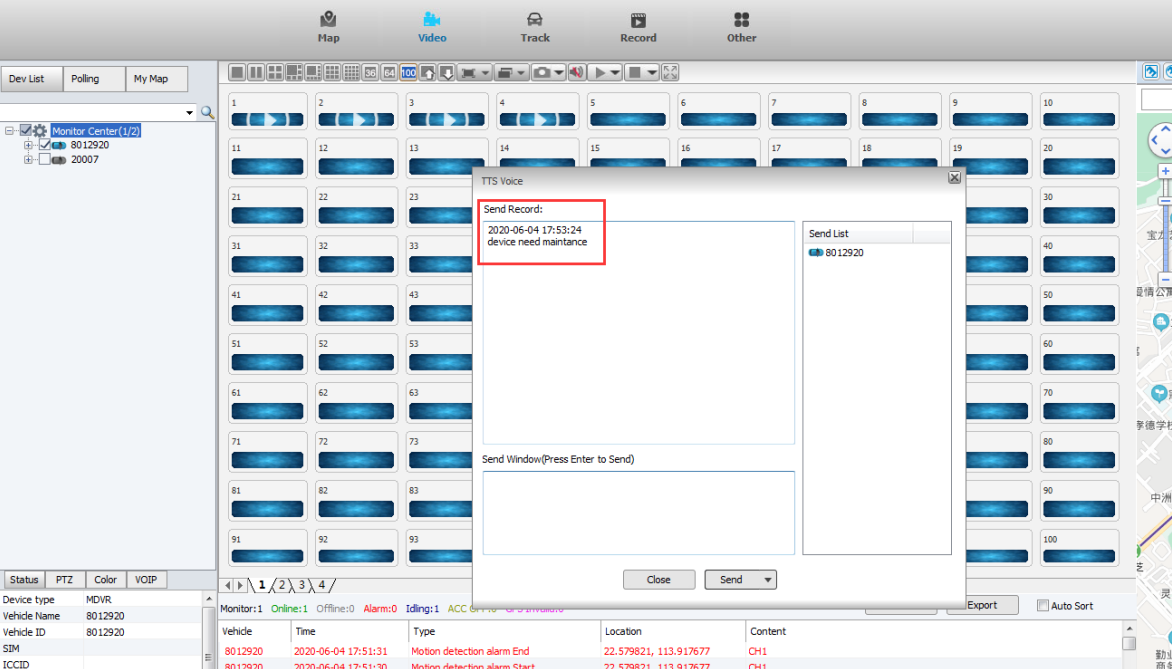1172x669 pixels.
Task: Click the cascading windows toolbar icon
Action: [x=505, y=73]
